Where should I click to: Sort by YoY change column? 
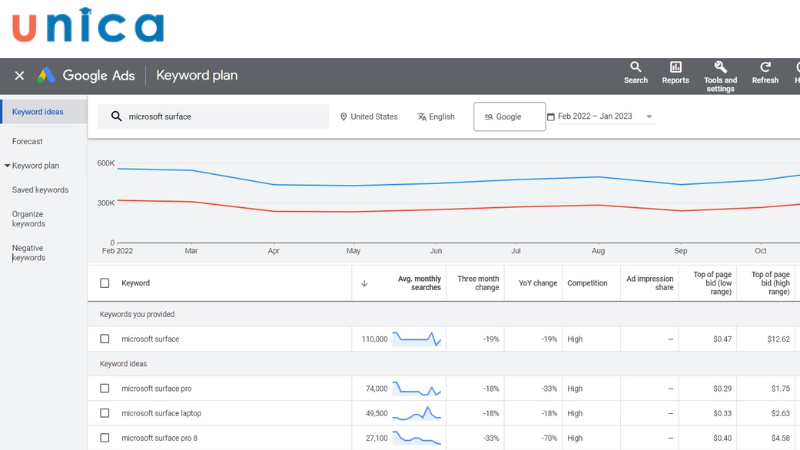click(538, 283)
